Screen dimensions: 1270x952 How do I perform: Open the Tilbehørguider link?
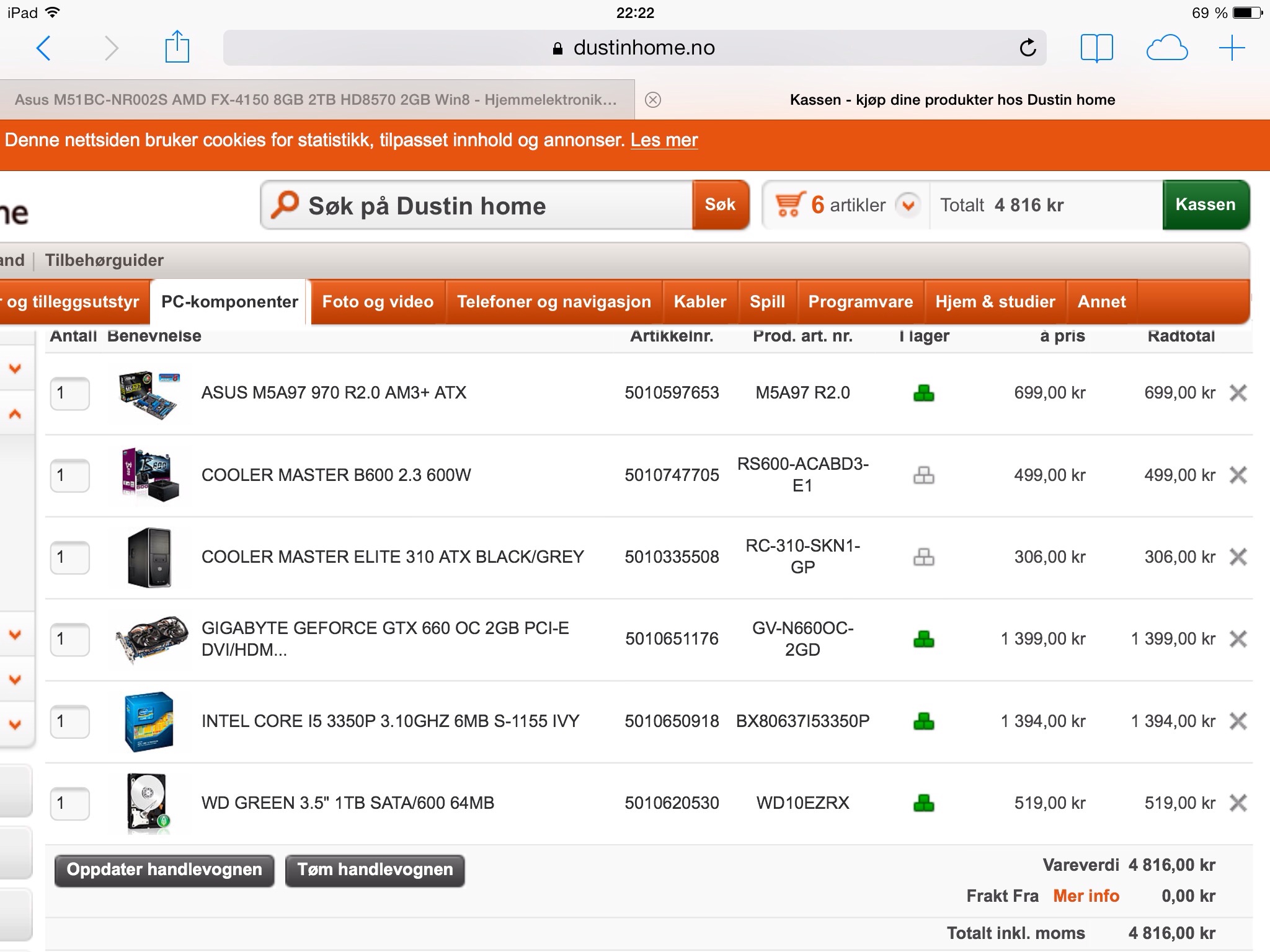pos(104,260)
